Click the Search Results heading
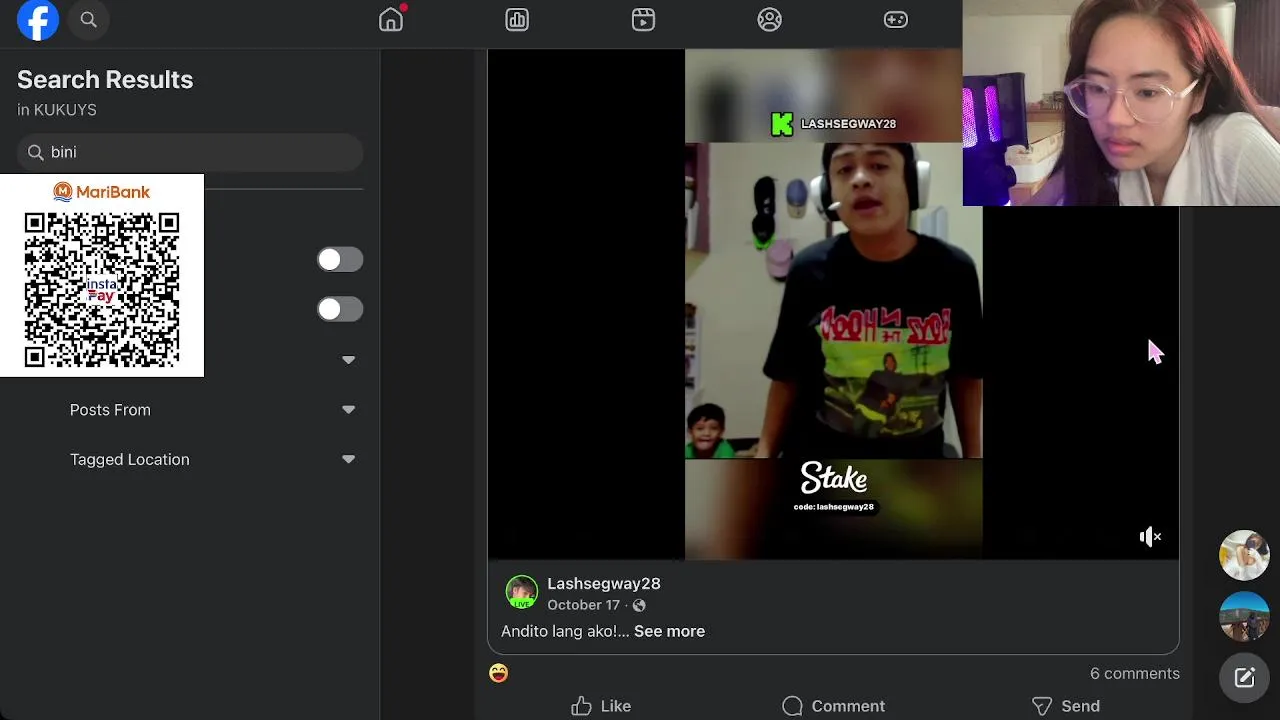This screenshot has height=720, width=1280. pyautogui.click(x=105, y=80)
